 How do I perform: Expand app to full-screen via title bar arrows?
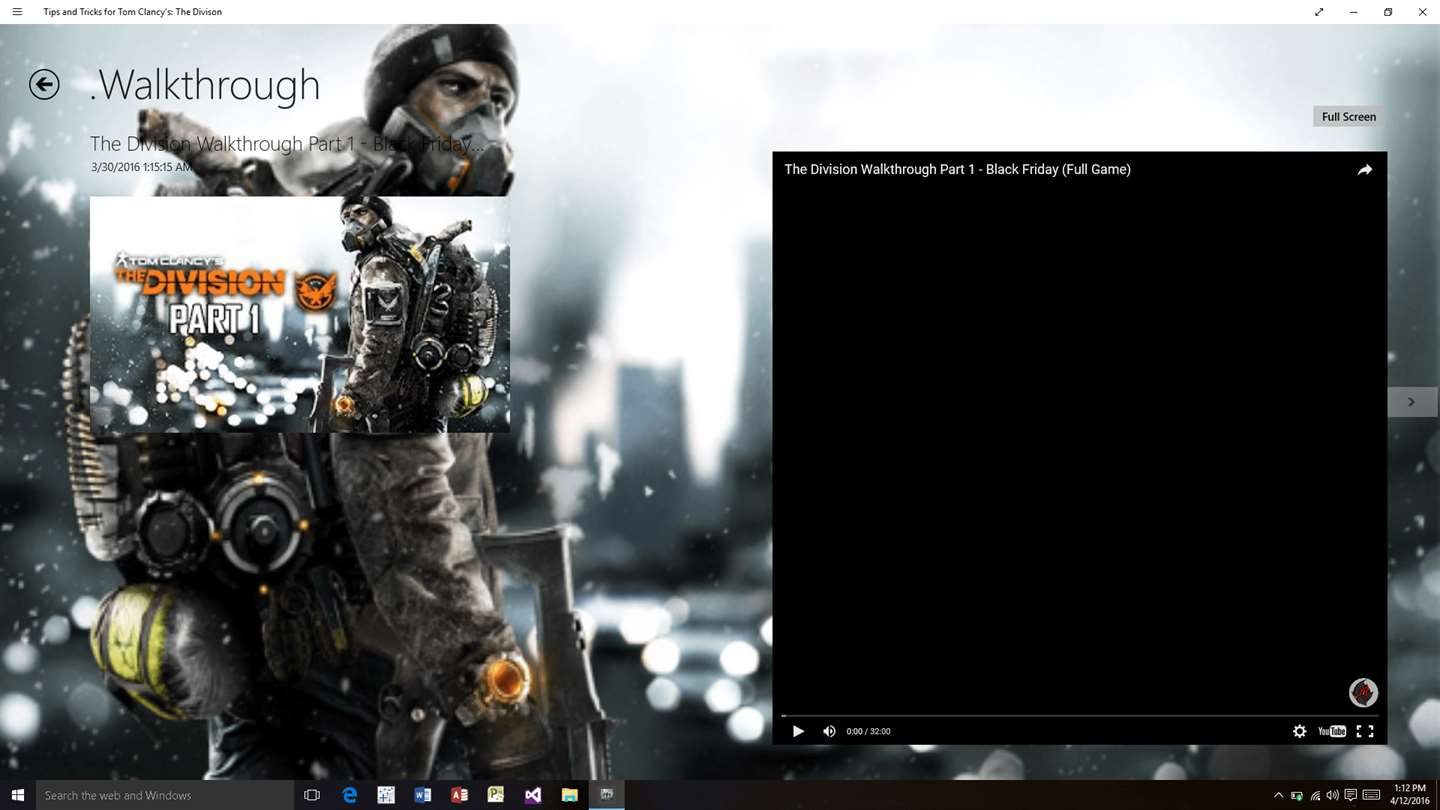(1319, 12)
